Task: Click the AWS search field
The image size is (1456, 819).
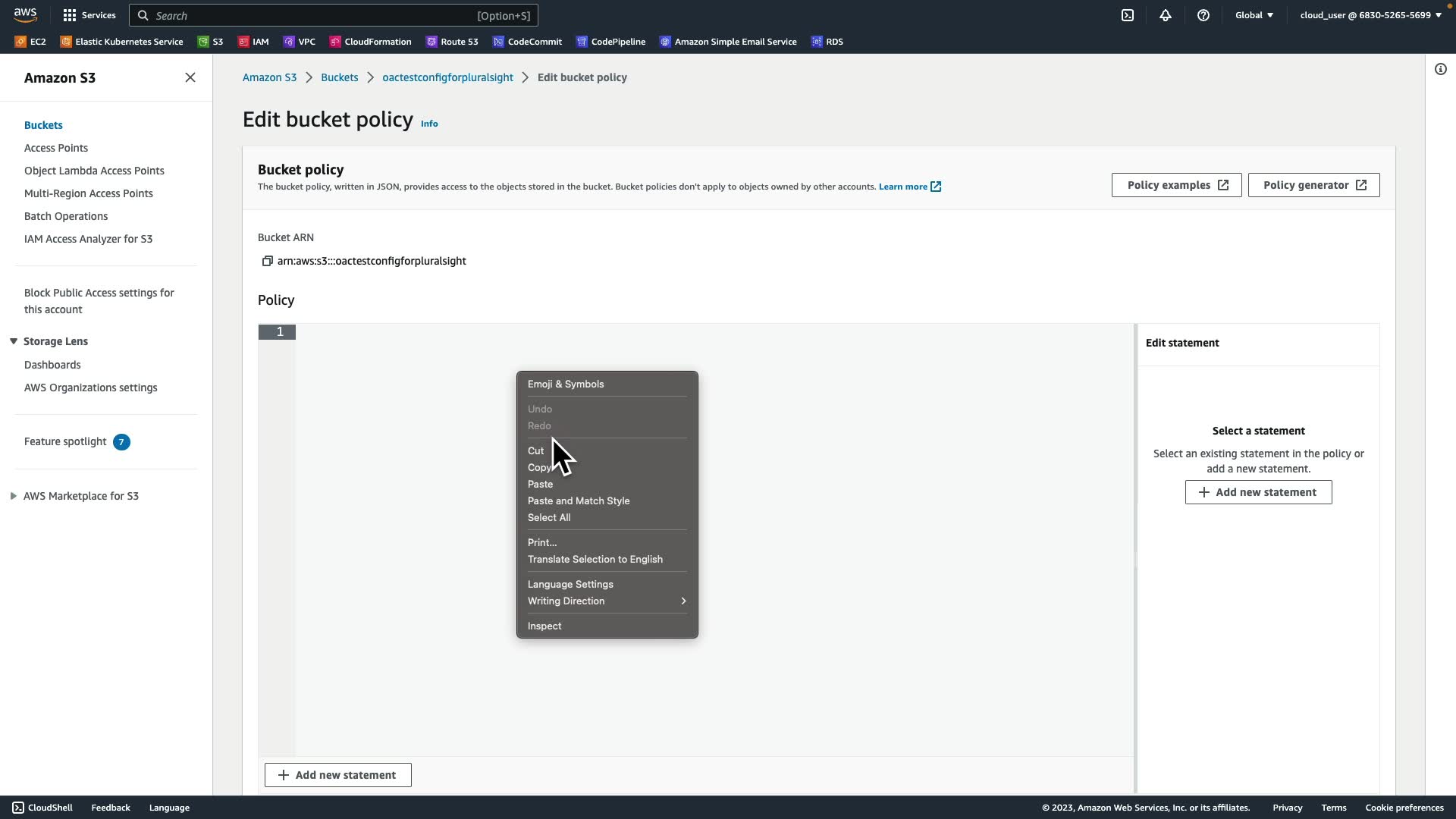Action: 334,15
